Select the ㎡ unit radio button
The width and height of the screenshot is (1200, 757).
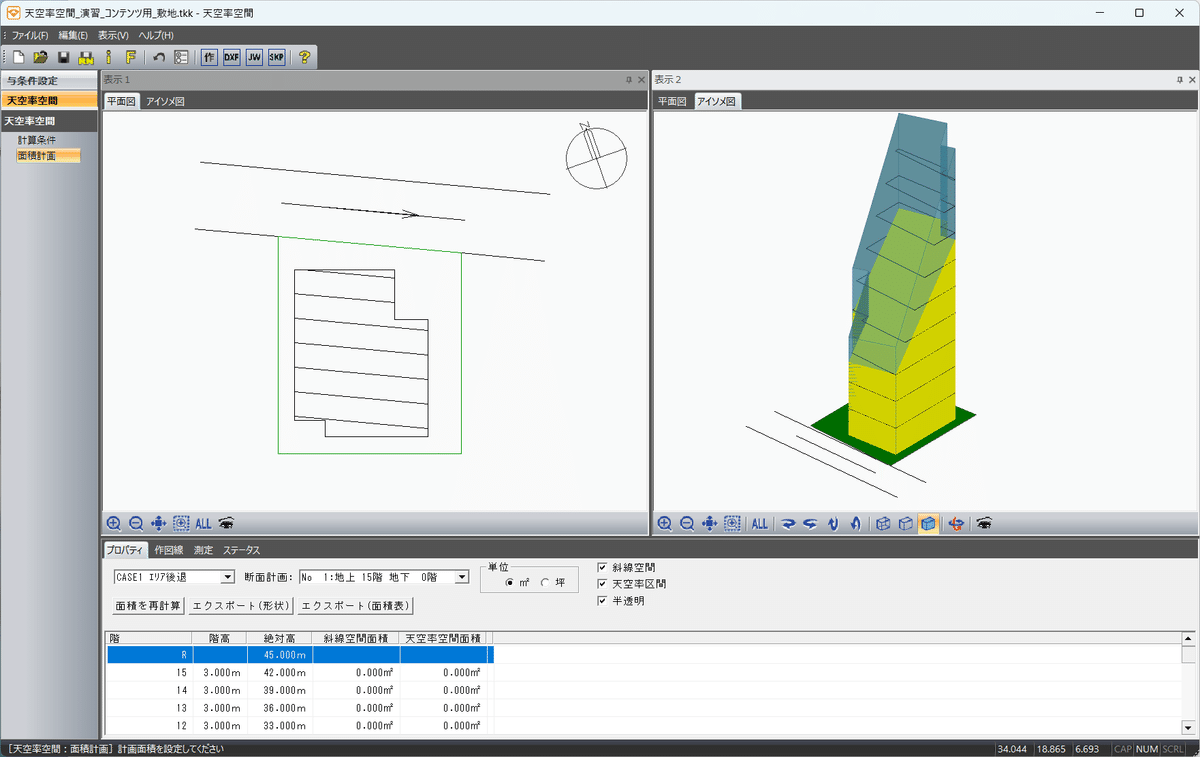click(x=511, y=582)
